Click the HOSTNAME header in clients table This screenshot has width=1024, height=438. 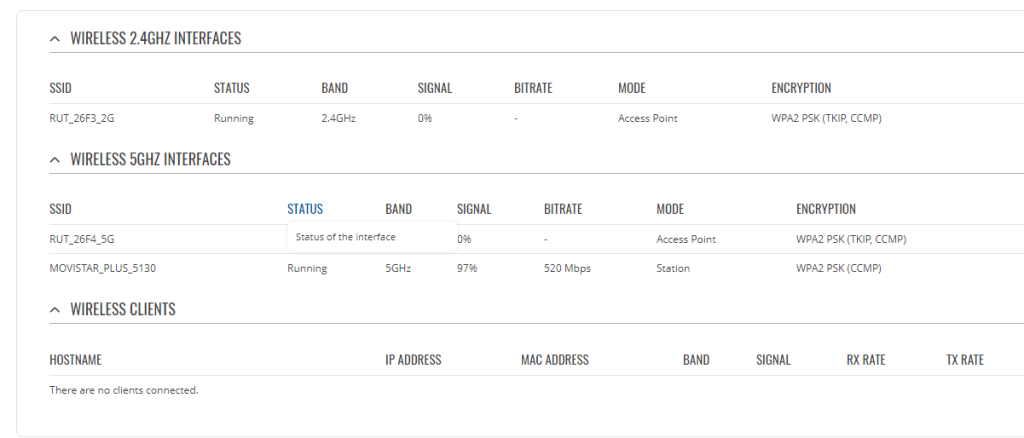pos(76,360)
